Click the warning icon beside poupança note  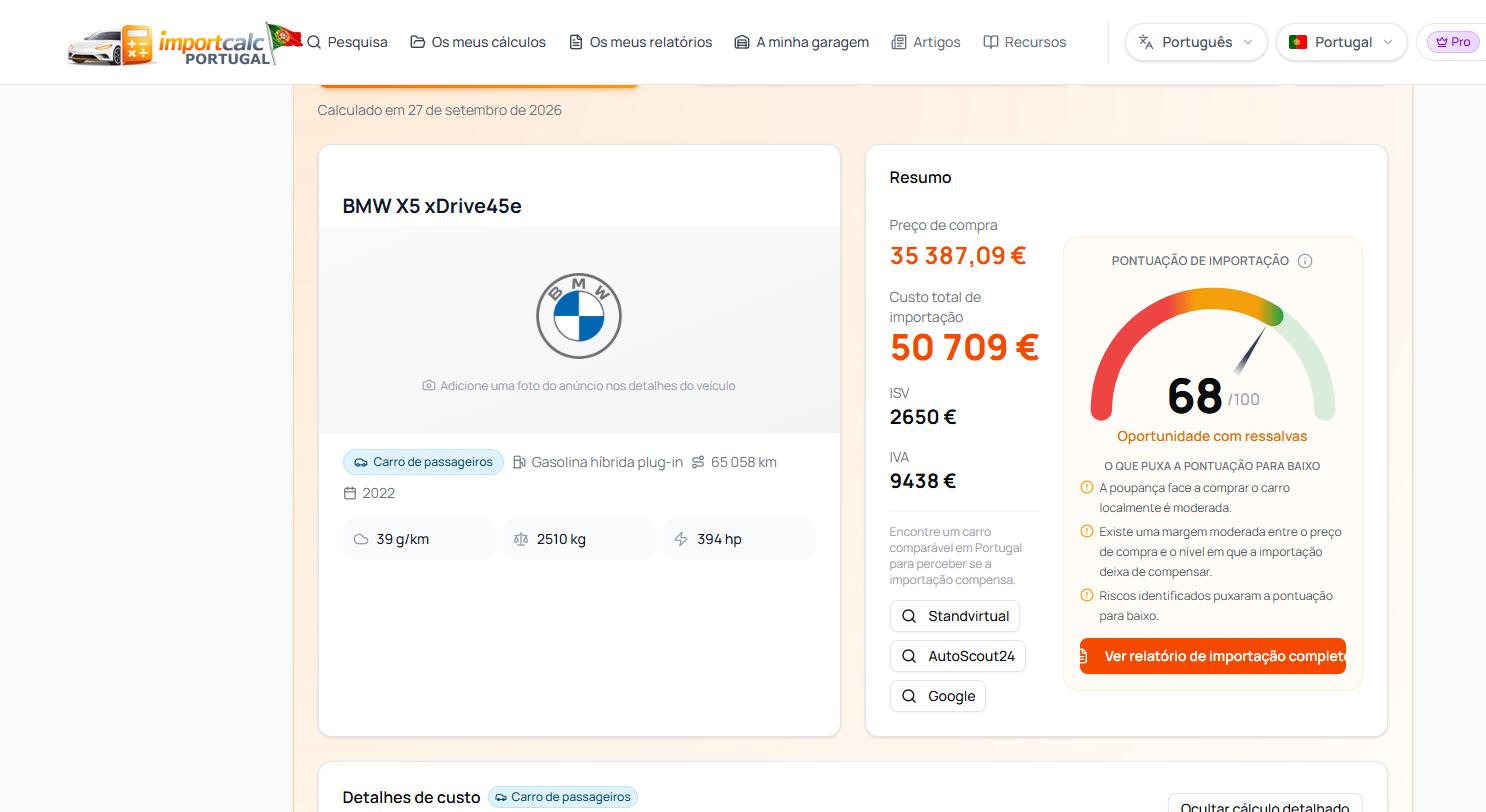click(1086, 487)
